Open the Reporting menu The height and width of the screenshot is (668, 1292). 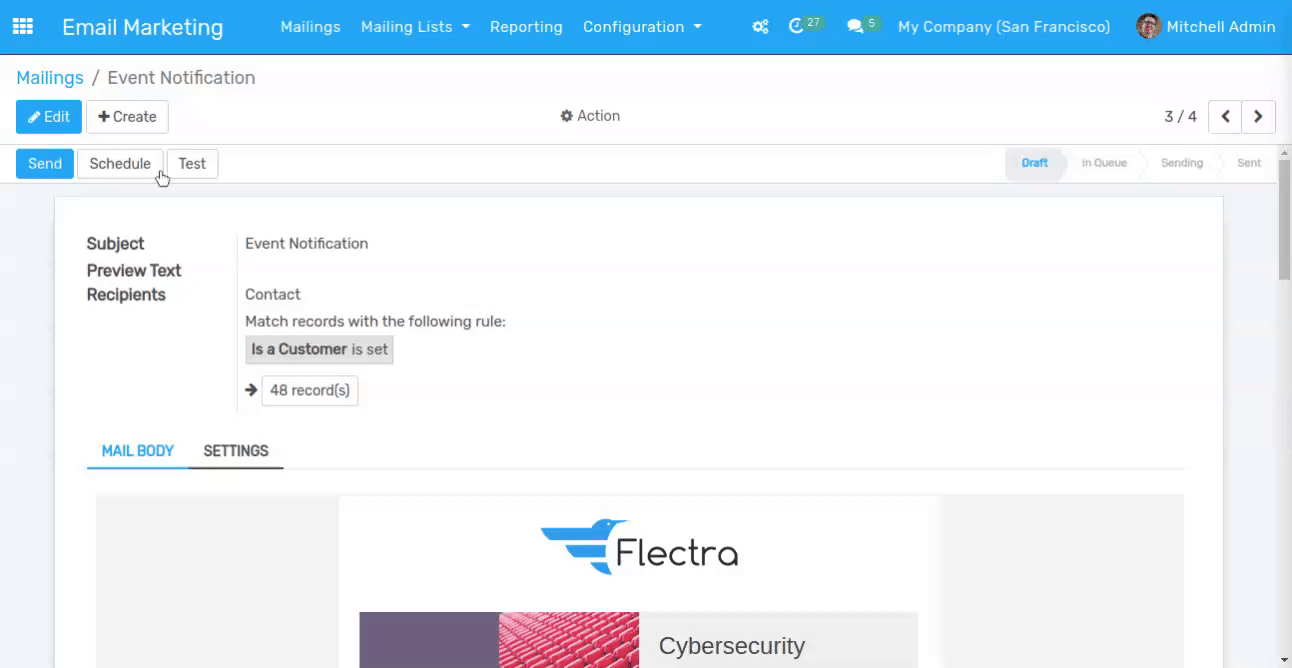pos(526,27)
